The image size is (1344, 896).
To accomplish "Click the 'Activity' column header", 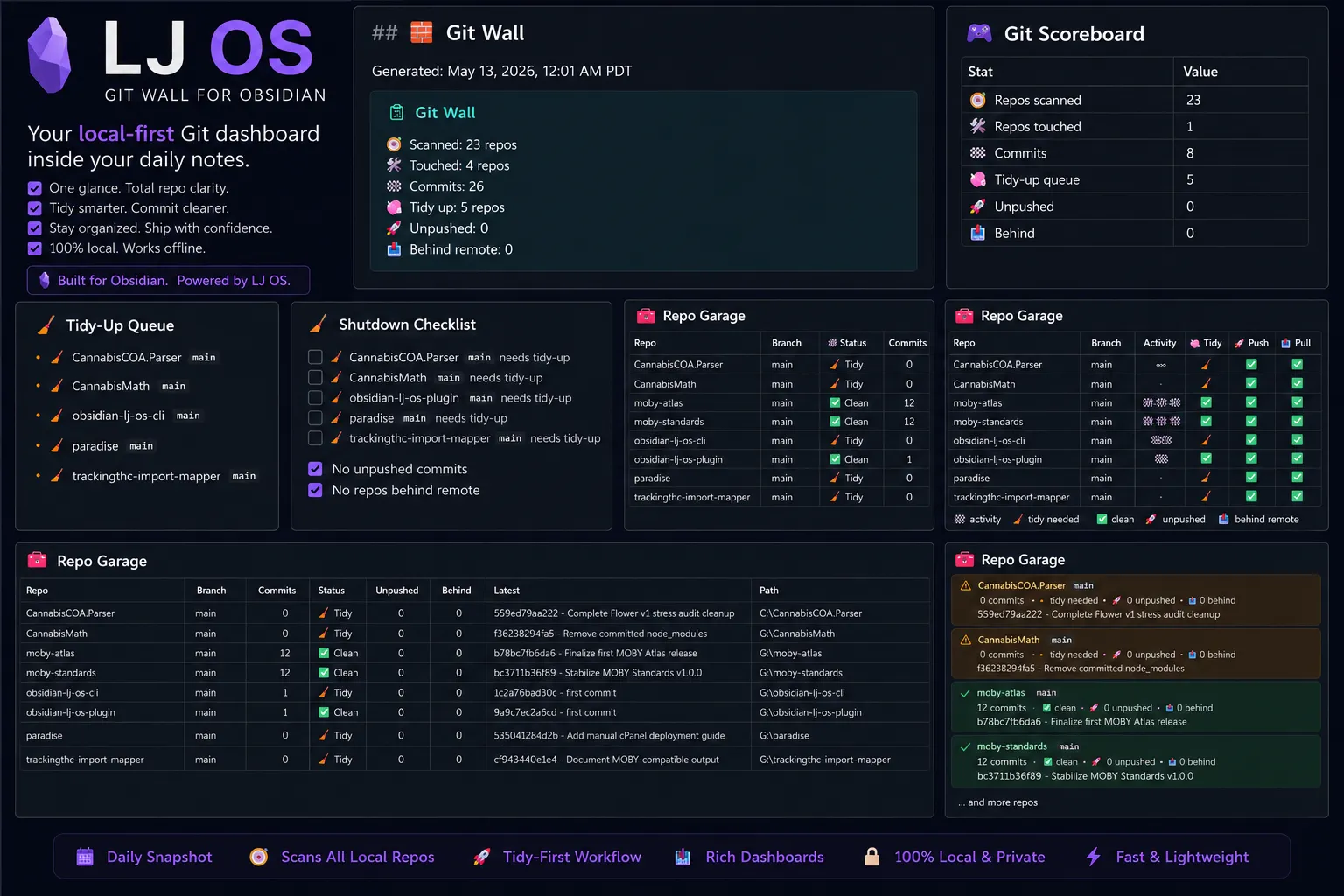I will (1159, 343).
